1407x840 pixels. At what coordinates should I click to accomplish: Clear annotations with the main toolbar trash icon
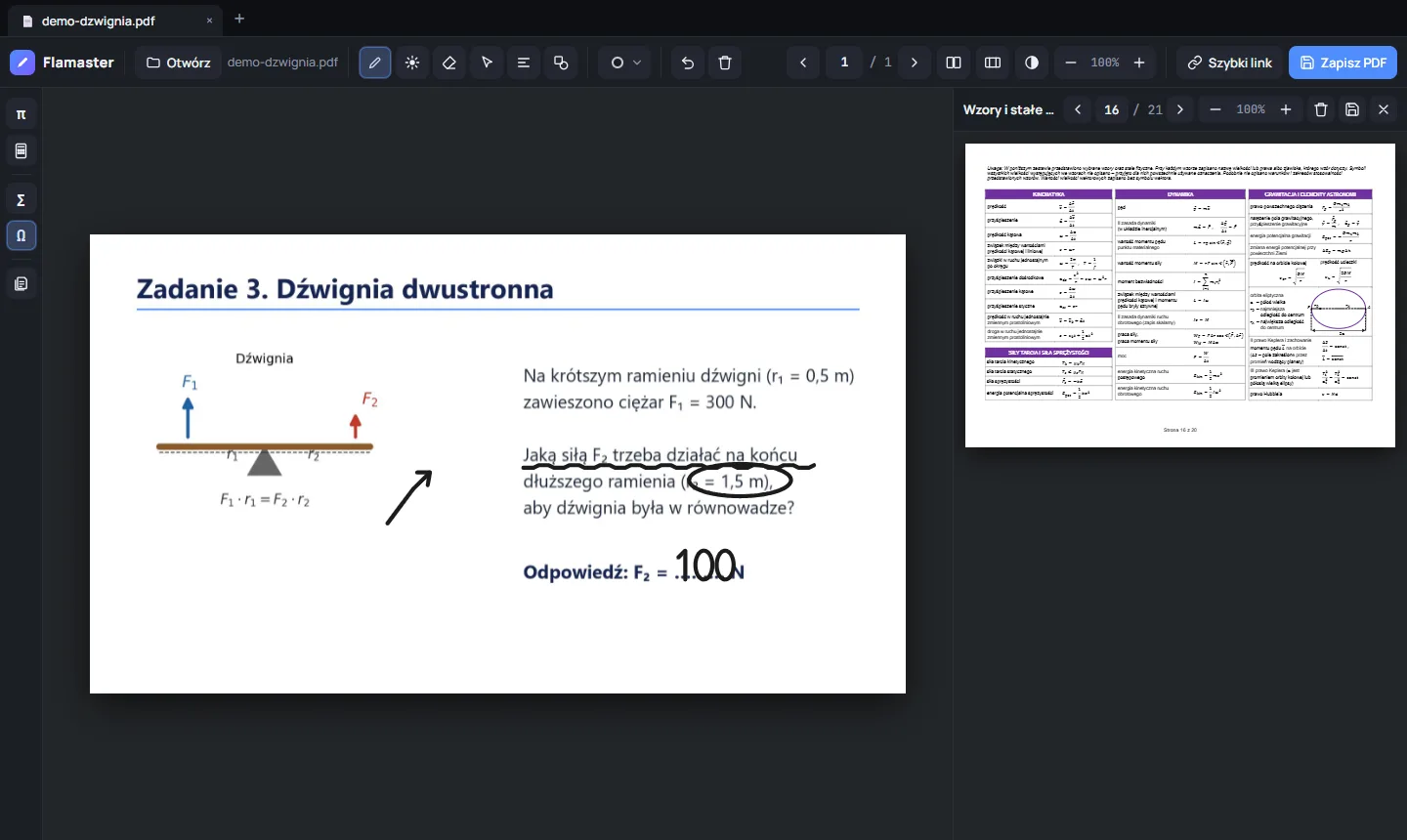pyautogui.click(x=725, y=63)
